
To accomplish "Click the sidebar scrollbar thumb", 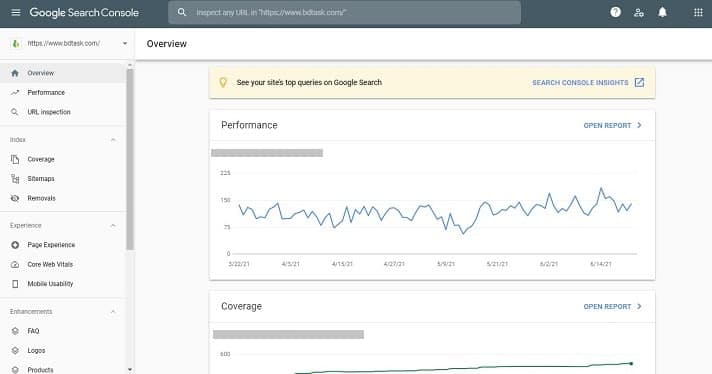I will [x=130, y=159].
